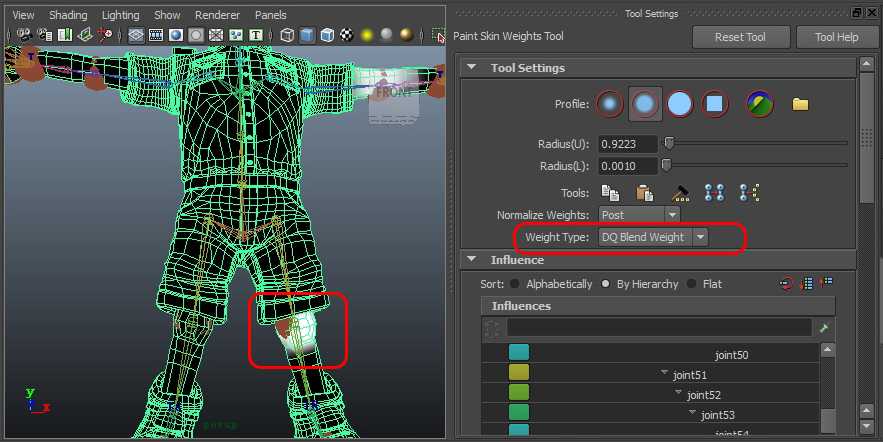This screenshot has height=442, width=883.
Task: Collapse the Tool Settings section
Action: tap(472, 68)
